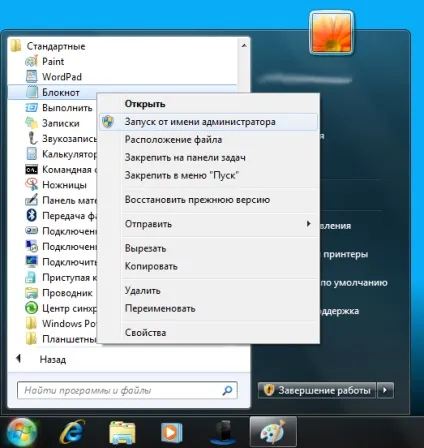Click the Записки entry label
This screenshot has width=424, height=448.
(x=61, y=123)
